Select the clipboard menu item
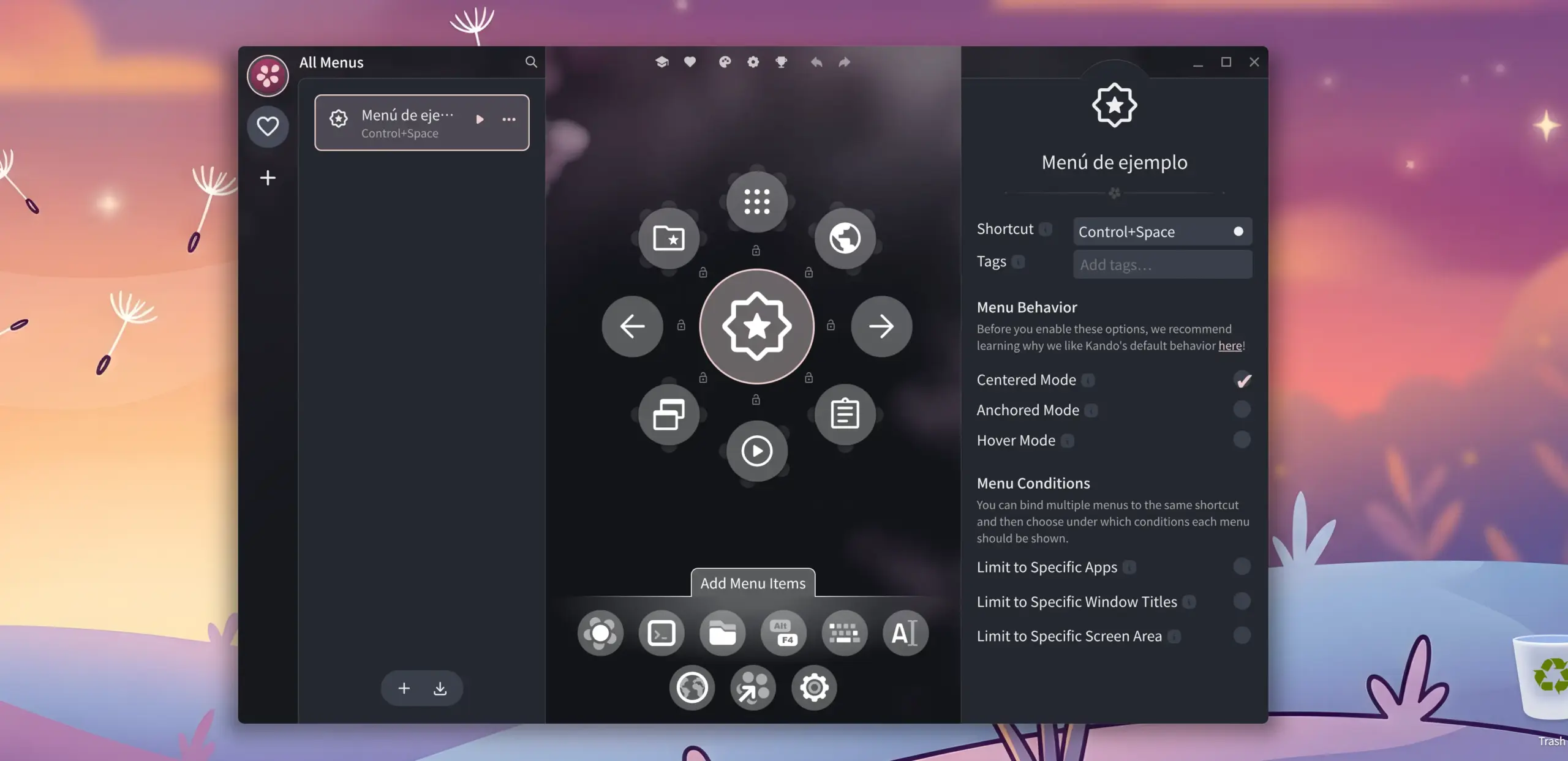 (x=845, y=414)
